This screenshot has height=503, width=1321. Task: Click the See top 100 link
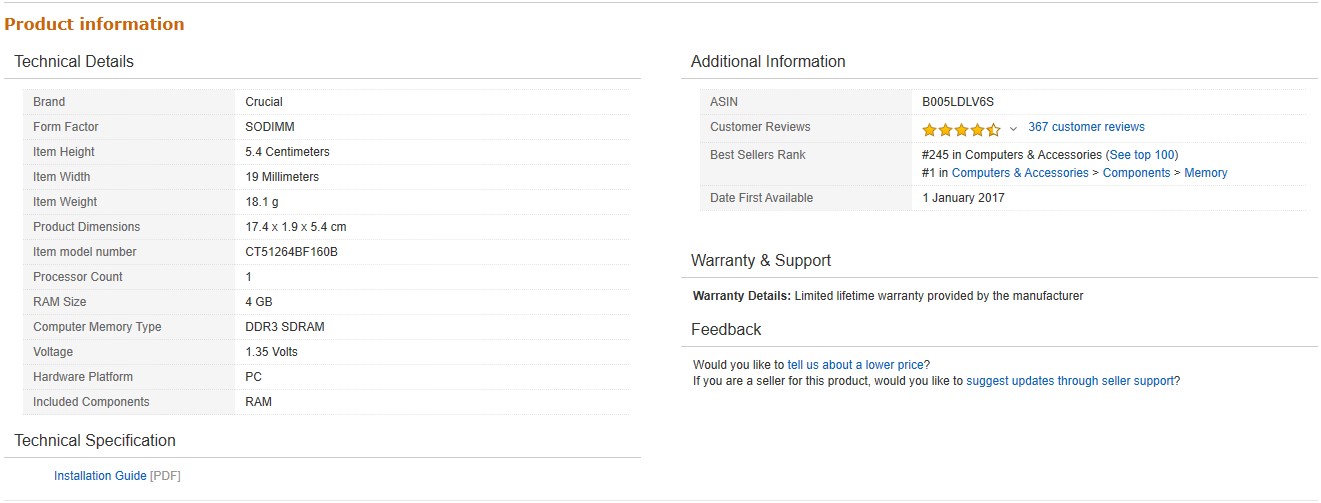click(x=1142, y=155)
